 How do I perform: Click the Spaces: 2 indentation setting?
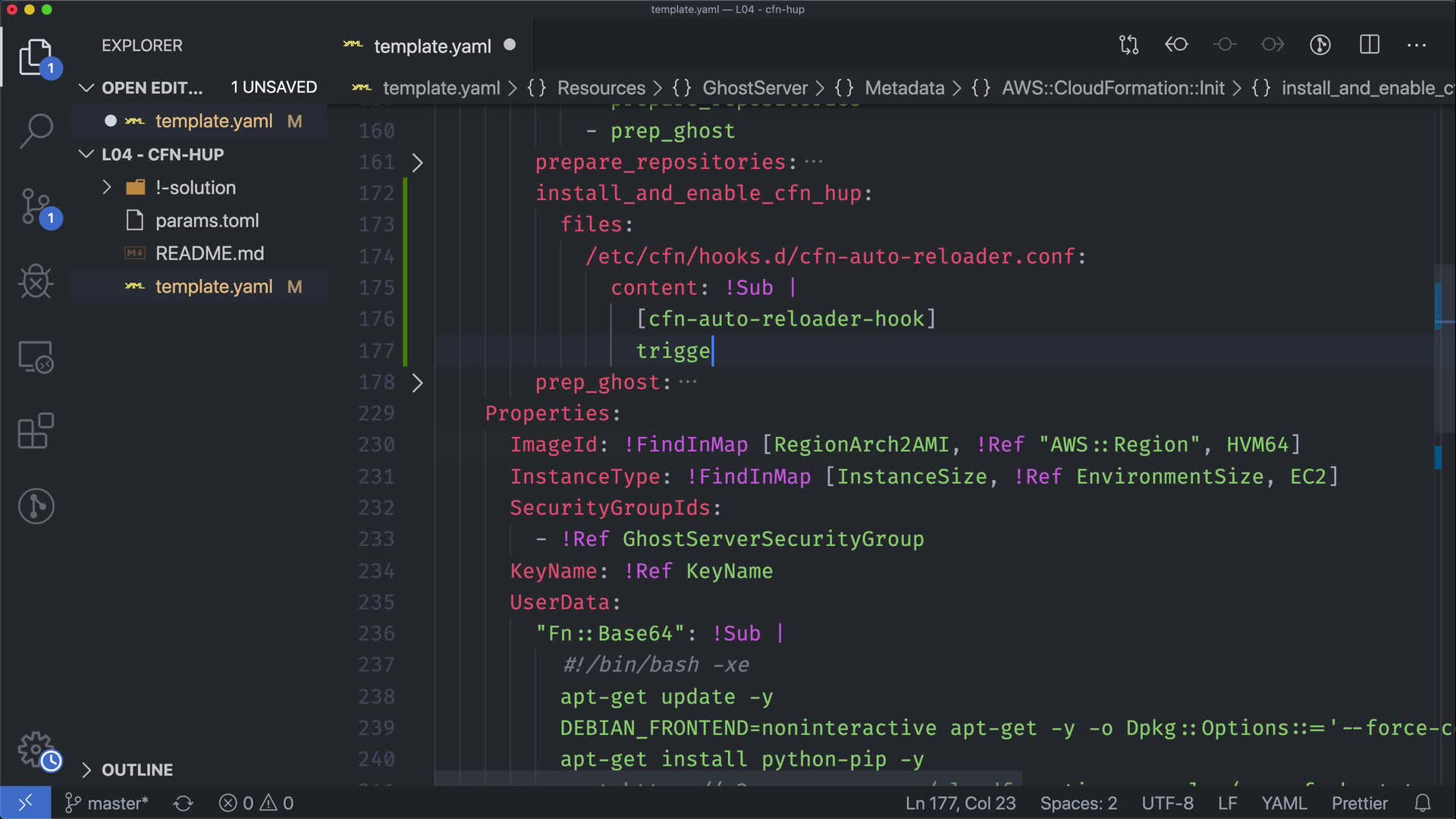click(x=1078, y=803)
